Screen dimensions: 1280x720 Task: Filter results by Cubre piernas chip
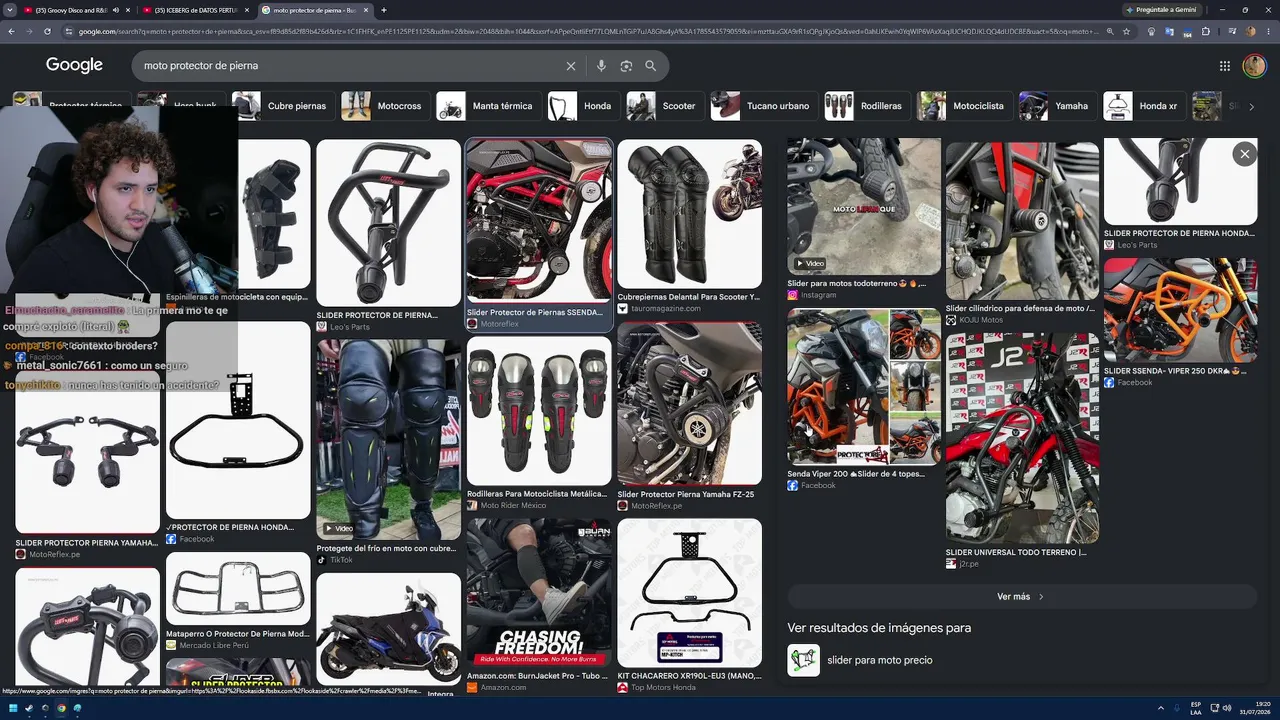[x=284, y=106]
